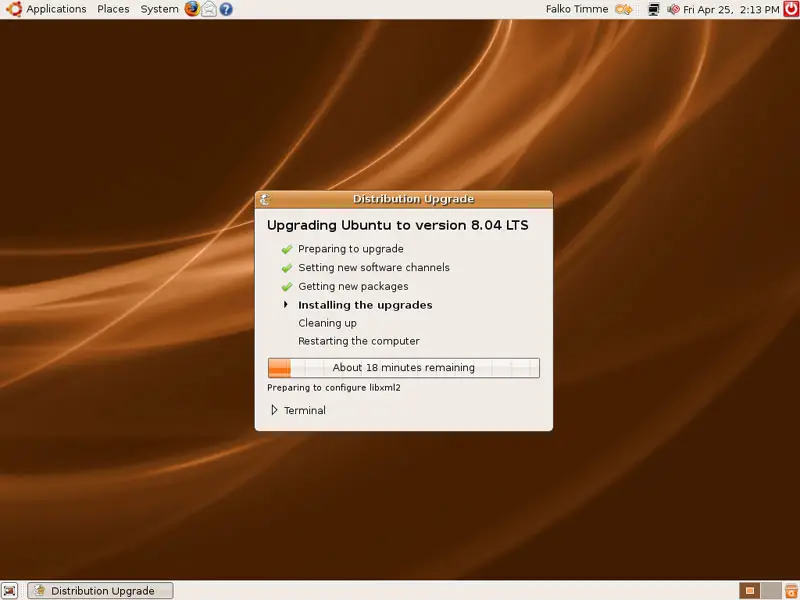Open the Applications menu

[56, 9]
